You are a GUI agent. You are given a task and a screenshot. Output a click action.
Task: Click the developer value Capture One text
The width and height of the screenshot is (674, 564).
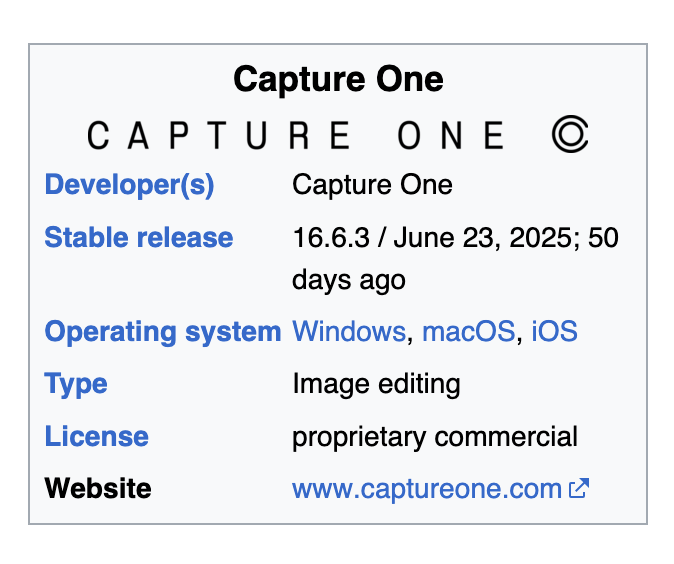point(372,185)
